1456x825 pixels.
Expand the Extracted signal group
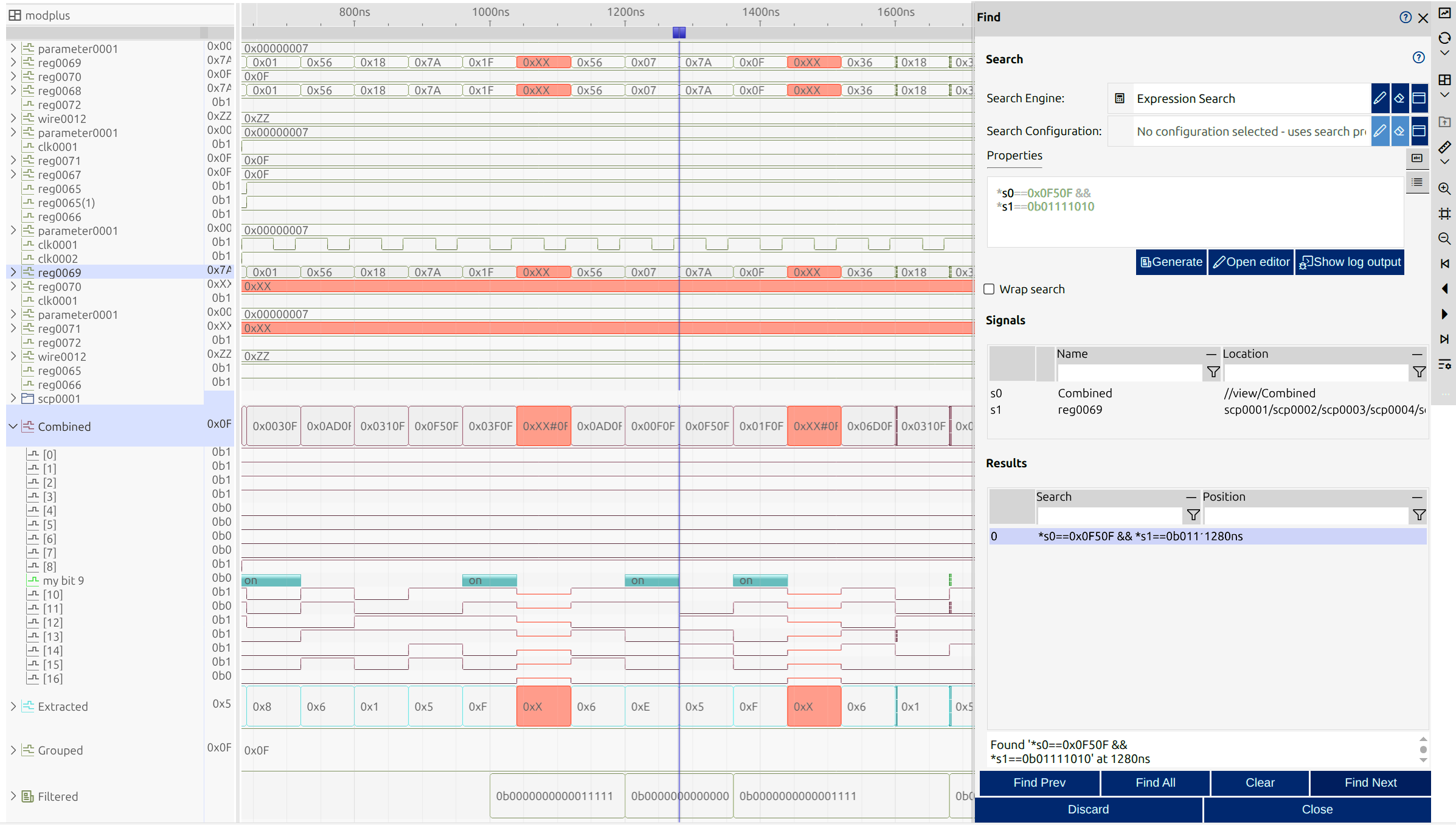click(x=13, y=706)
